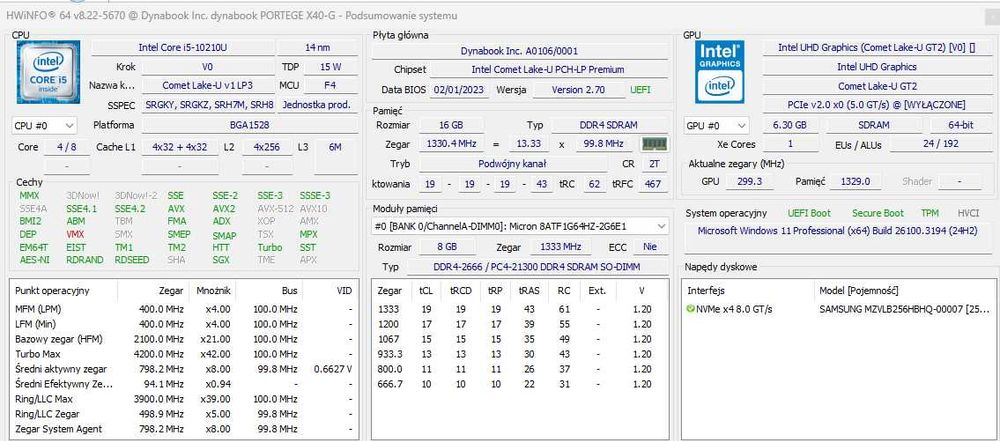Image resolution: width=1000 pixels, height=441 pixels.
Task: Open the GPU #0 selector dropdown
Action: 716,125
